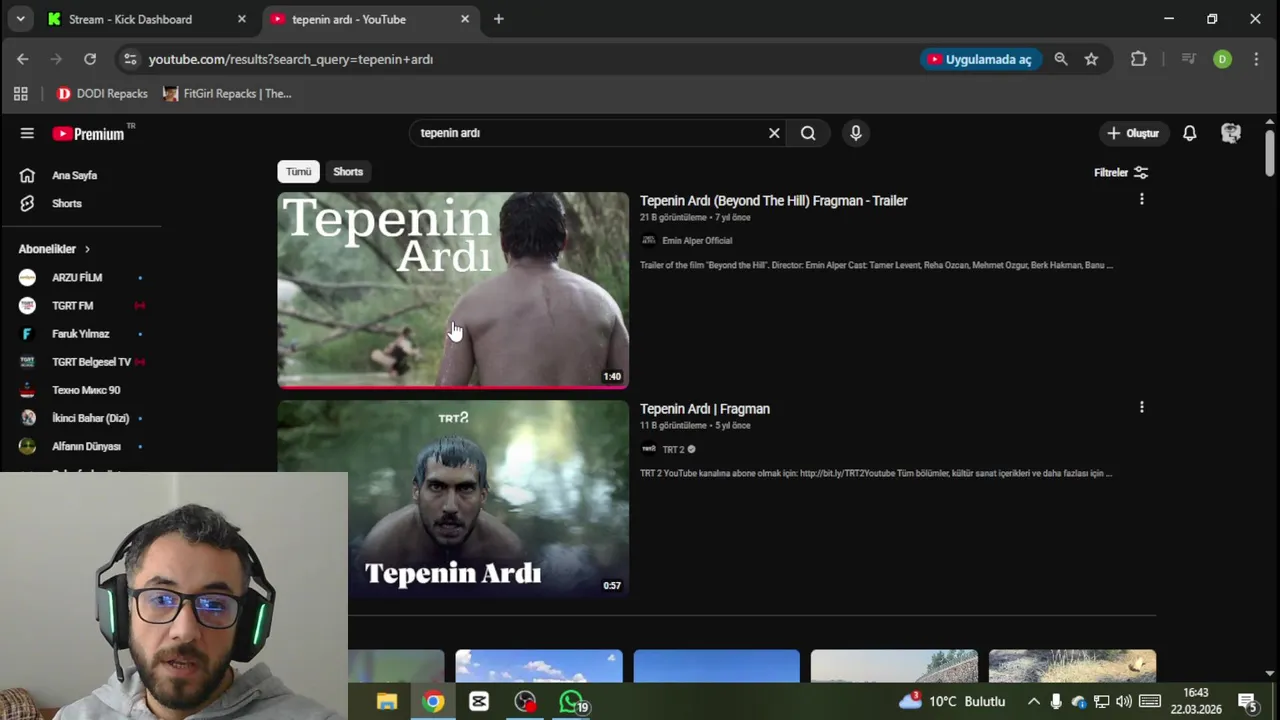Click the zoom magnifier icon in address bar
1280x720 pixels.
point(1061,59)
